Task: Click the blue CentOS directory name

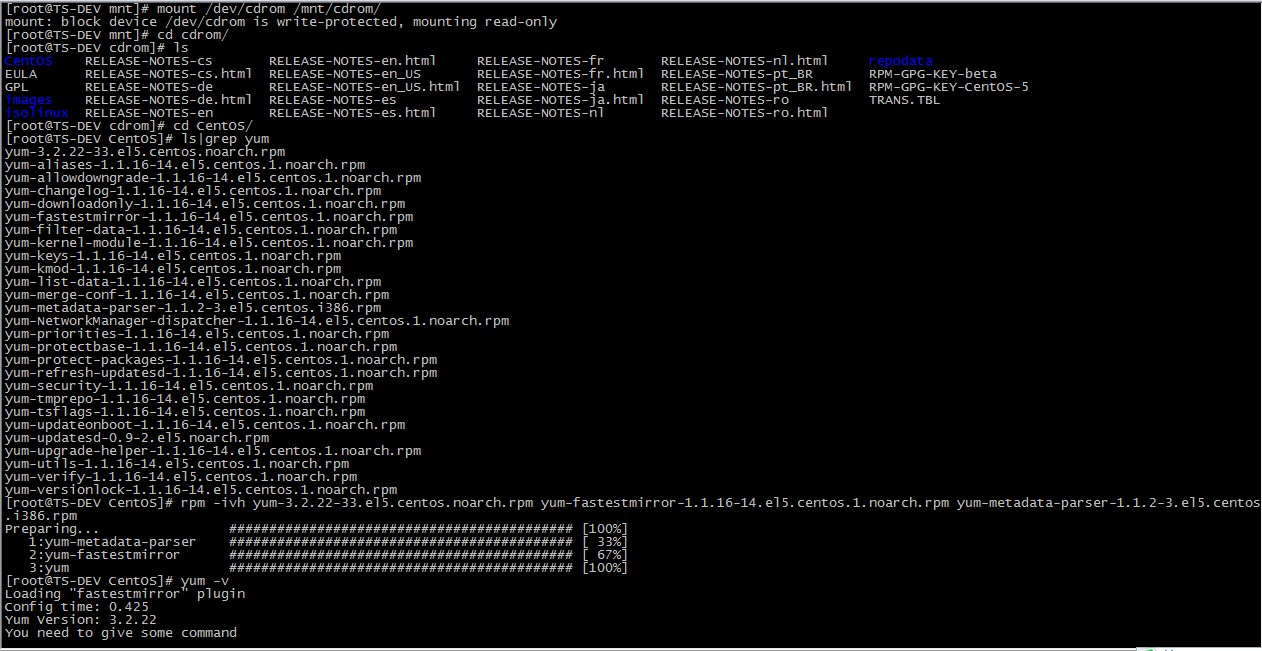Action: point(28,61)
